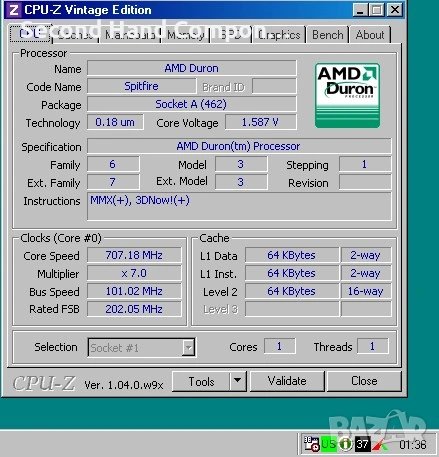Click the Close button at bottom
This screenshot has width=439, height=457.
[364, 381]
